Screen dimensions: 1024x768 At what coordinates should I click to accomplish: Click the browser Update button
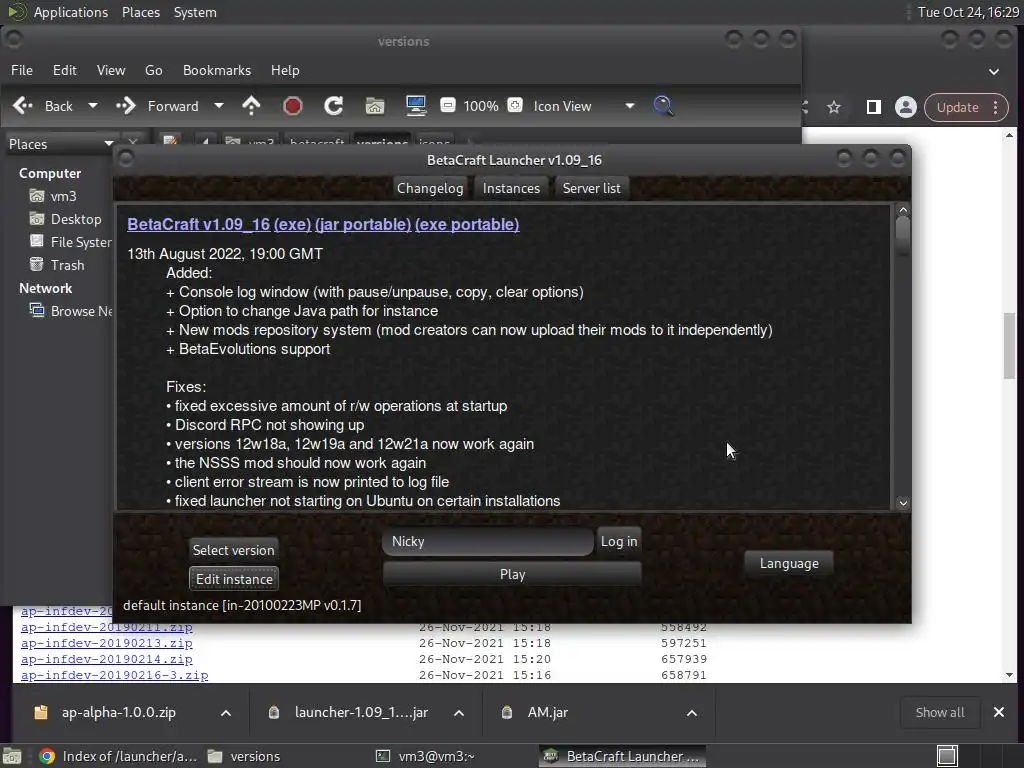(957, 107)
